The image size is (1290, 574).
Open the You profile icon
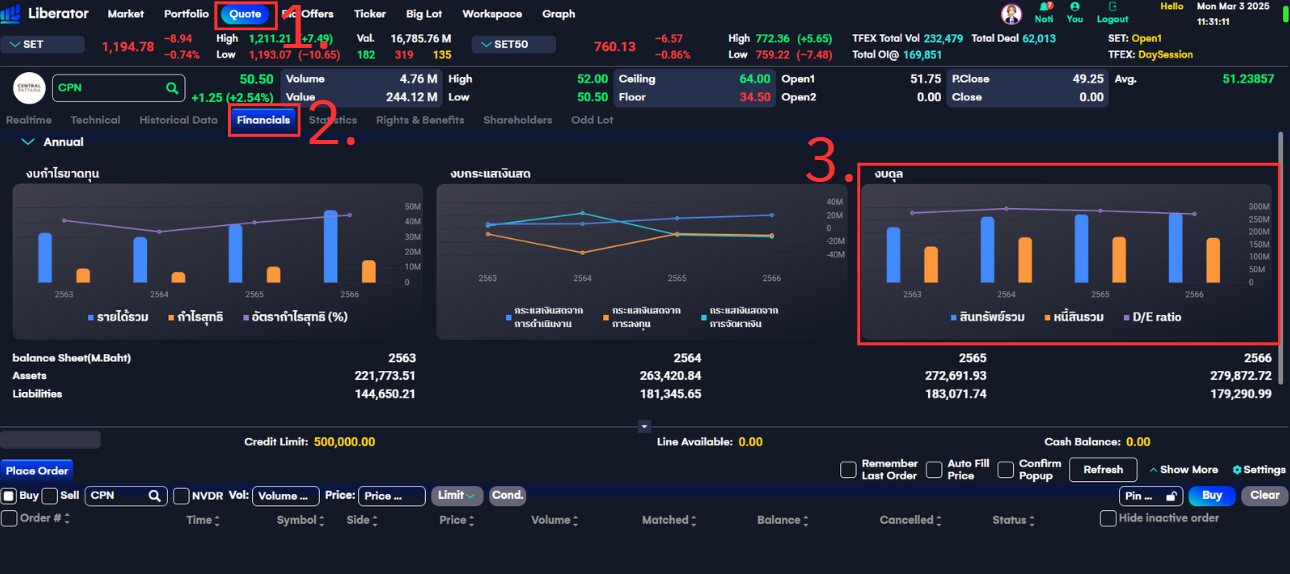click(x=1075, y=7)
